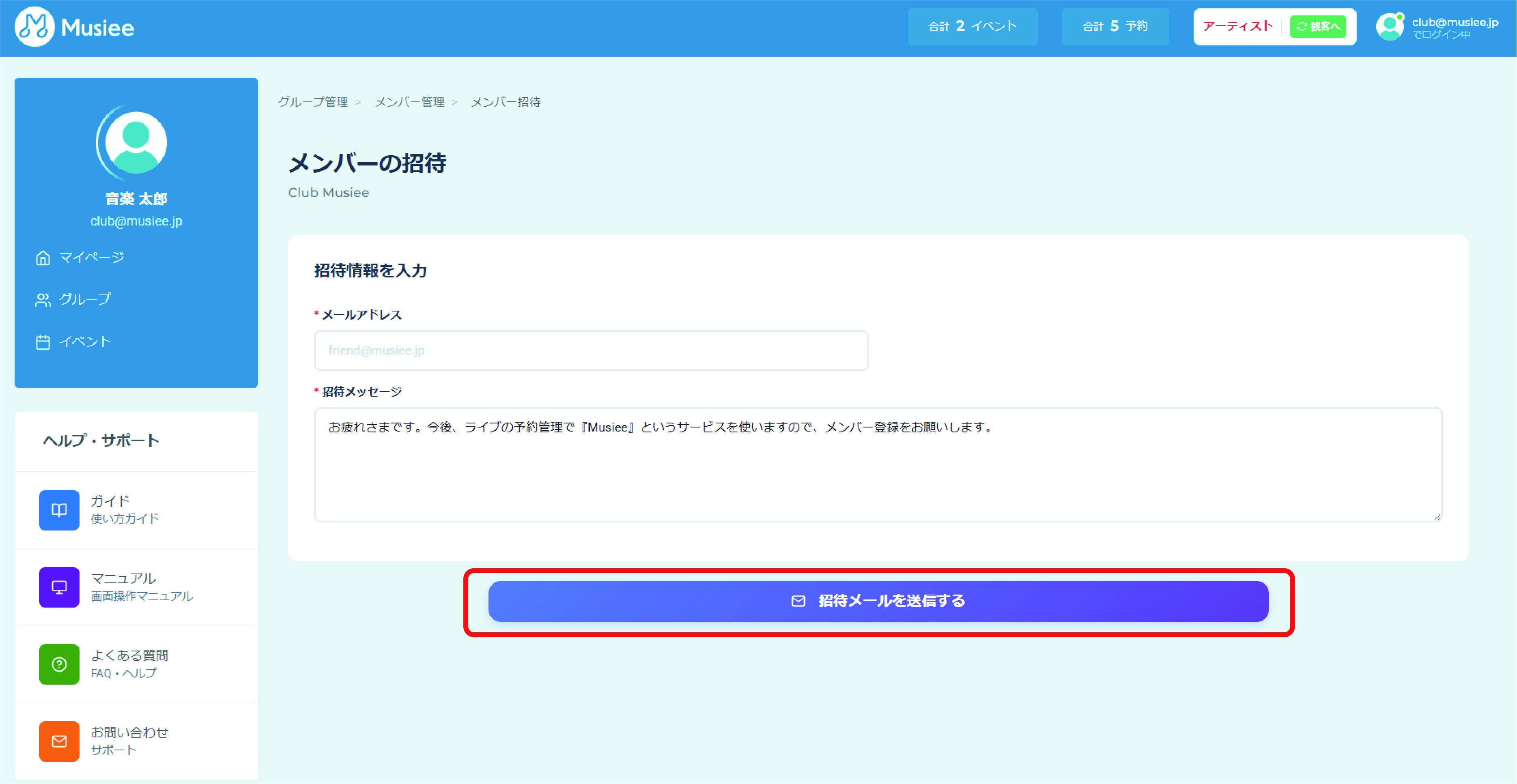Go to メンバー管理 breadcrumb link
This screenshot has width=1517, height=784.
coord(409,102)
